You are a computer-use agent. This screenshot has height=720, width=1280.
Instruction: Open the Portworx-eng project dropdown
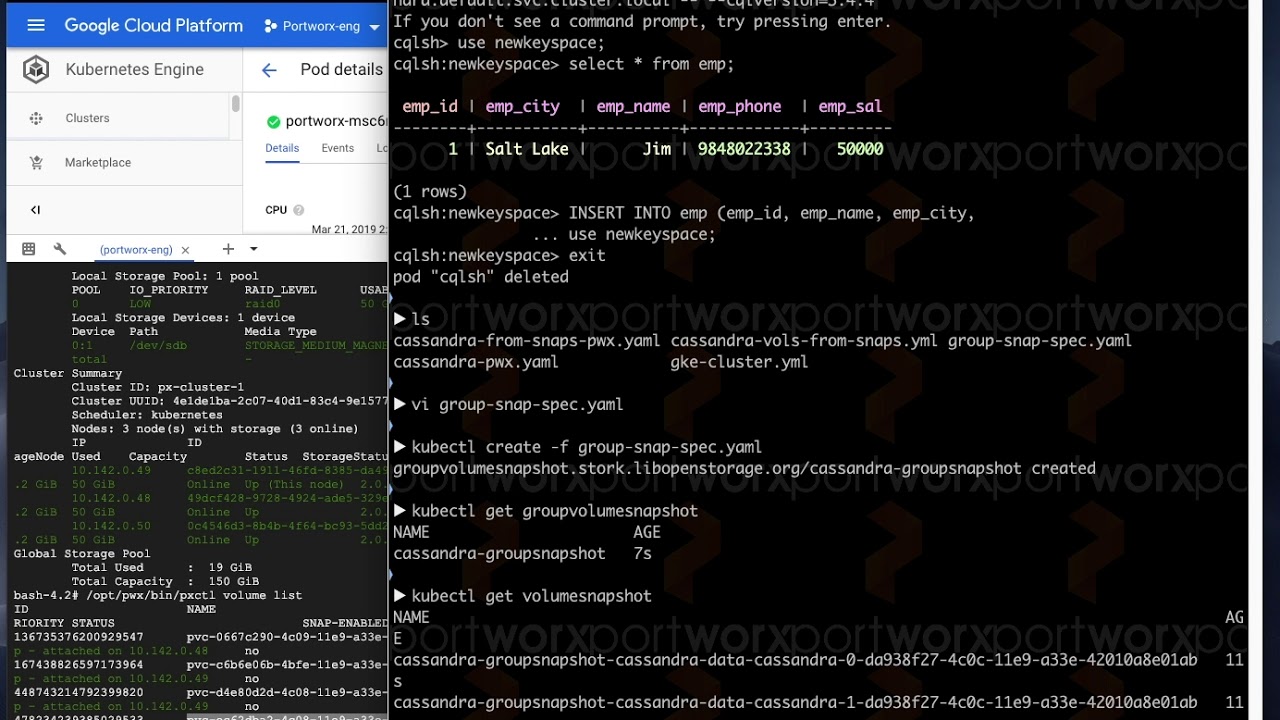coord(320,25)
